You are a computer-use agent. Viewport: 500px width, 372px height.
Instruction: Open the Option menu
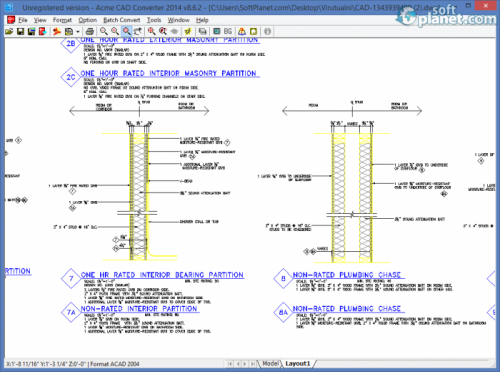click(x=88, y=20)
